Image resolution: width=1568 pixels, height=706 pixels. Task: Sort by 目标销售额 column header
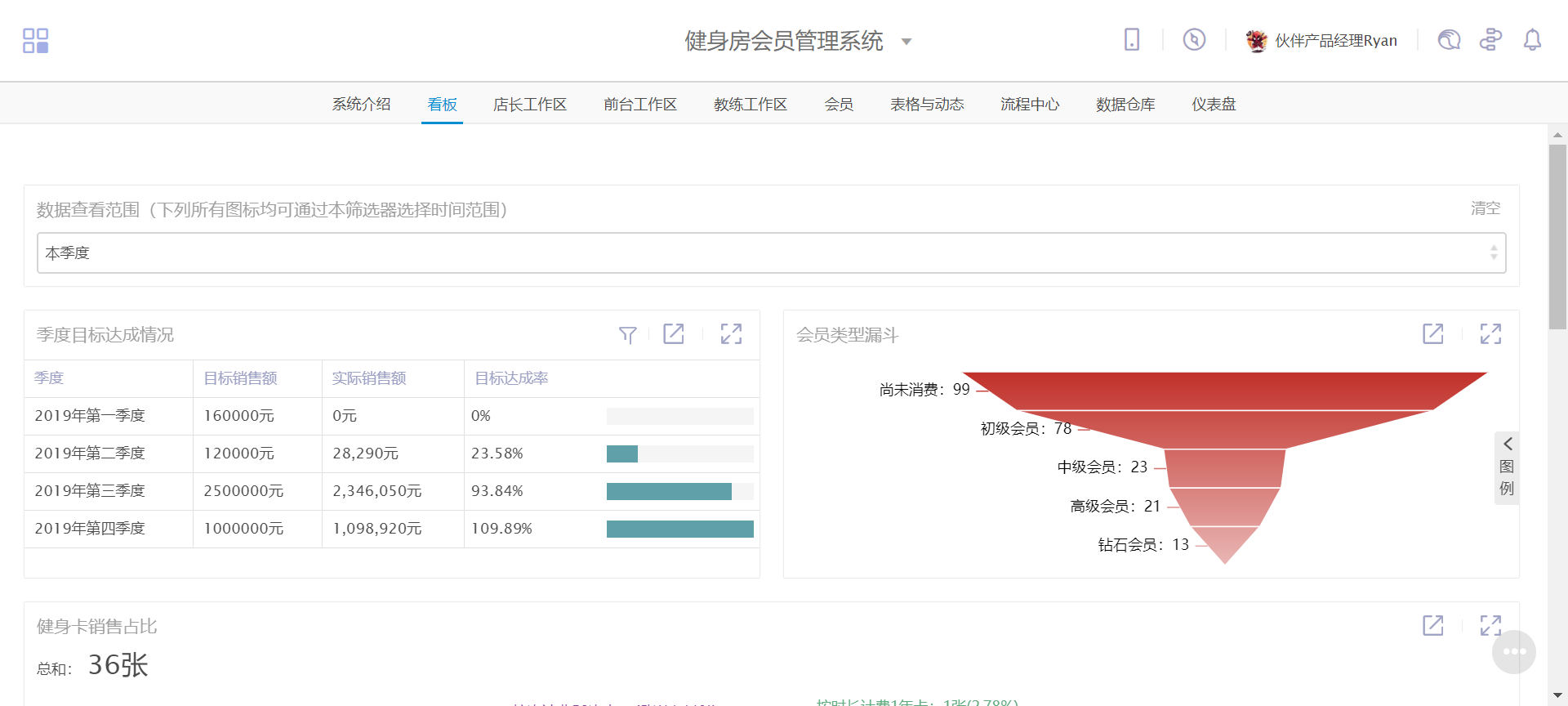240,378
